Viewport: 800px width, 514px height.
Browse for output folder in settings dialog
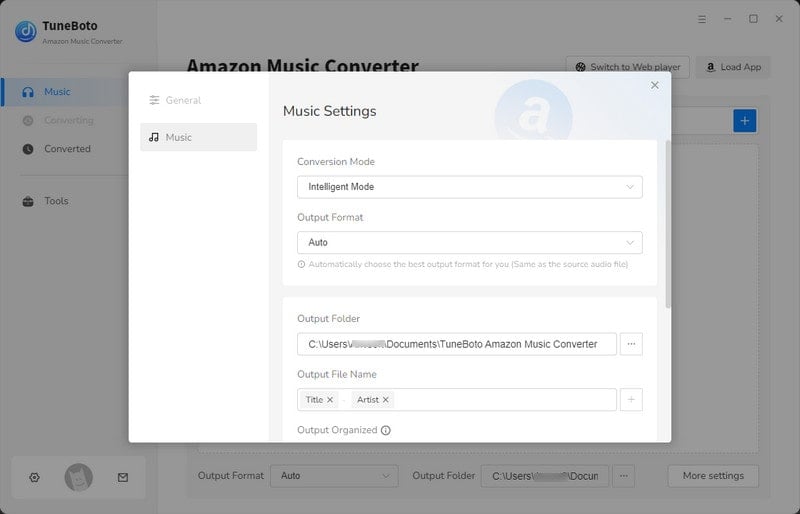click(631, 344)
